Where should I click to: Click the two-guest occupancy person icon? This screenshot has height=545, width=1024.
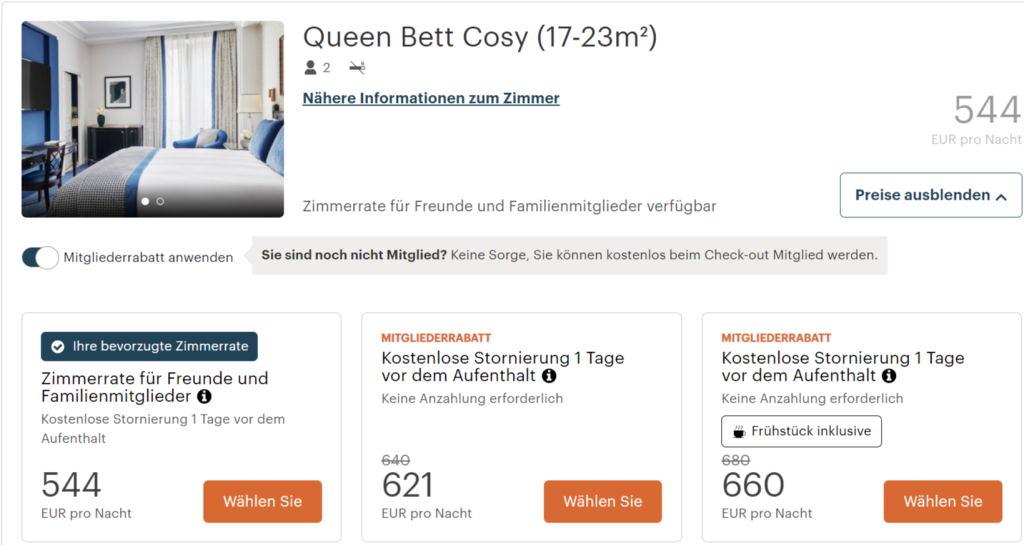(x=310, y=67)
